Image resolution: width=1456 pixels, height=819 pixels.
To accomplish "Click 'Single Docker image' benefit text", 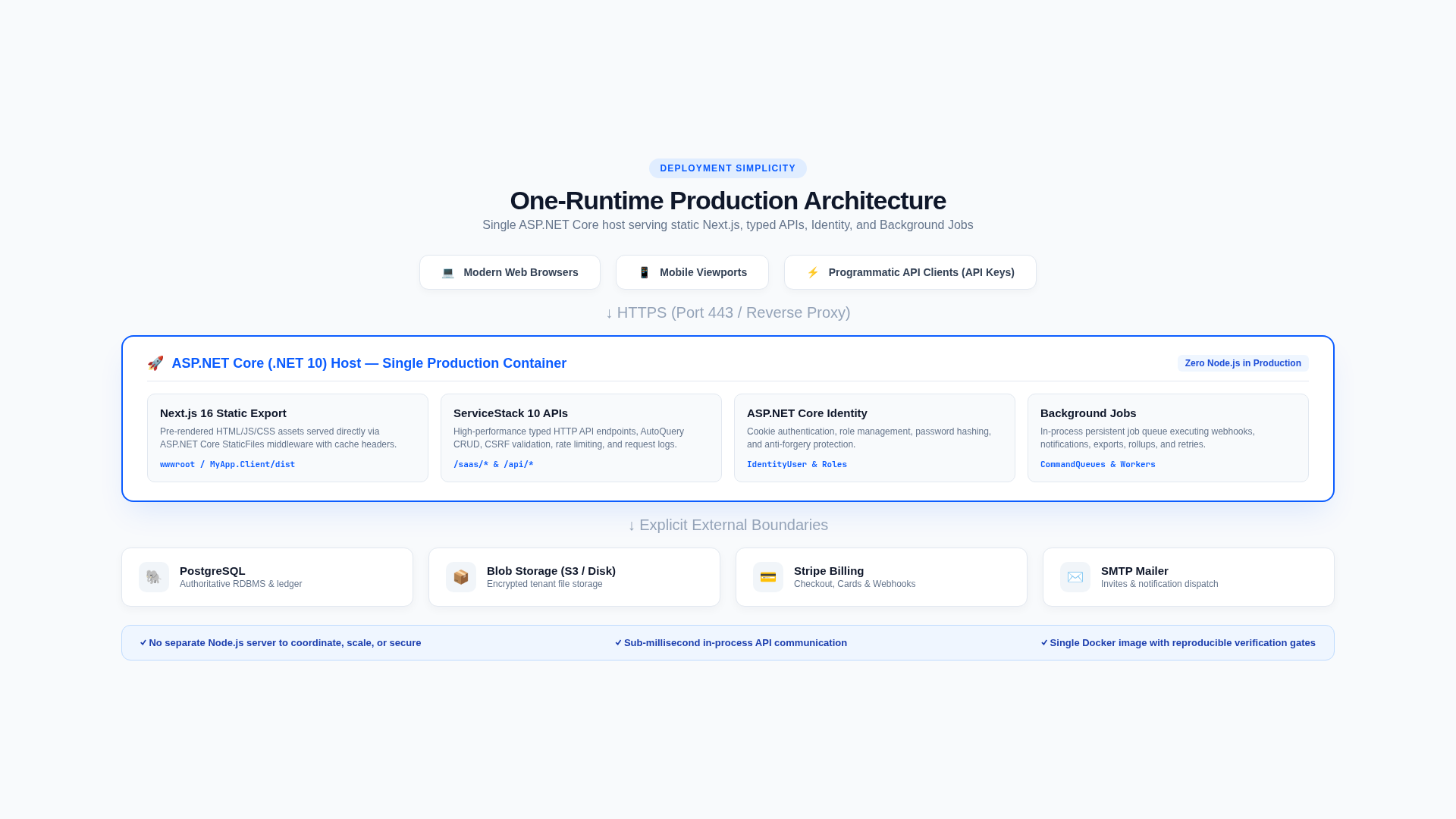I will (1178, 643).
